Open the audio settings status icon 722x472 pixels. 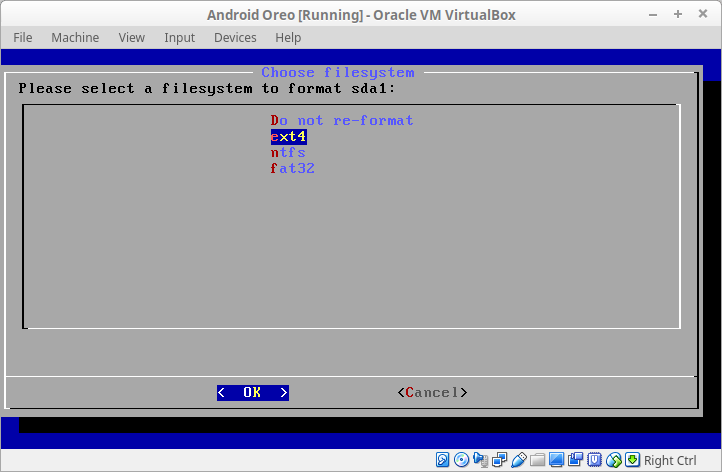click(x=481, y=460)
